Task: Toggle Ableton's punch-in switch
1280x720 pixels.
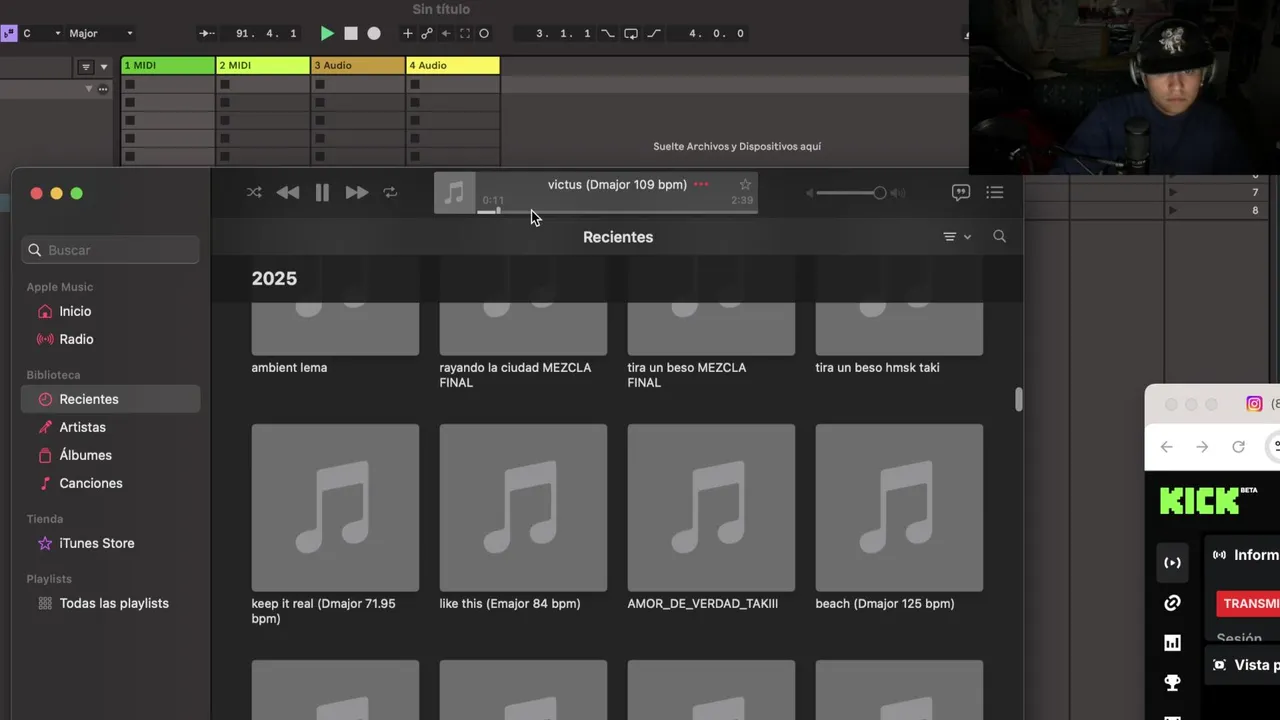Action: pyautogui.click(x=608, y=33)
